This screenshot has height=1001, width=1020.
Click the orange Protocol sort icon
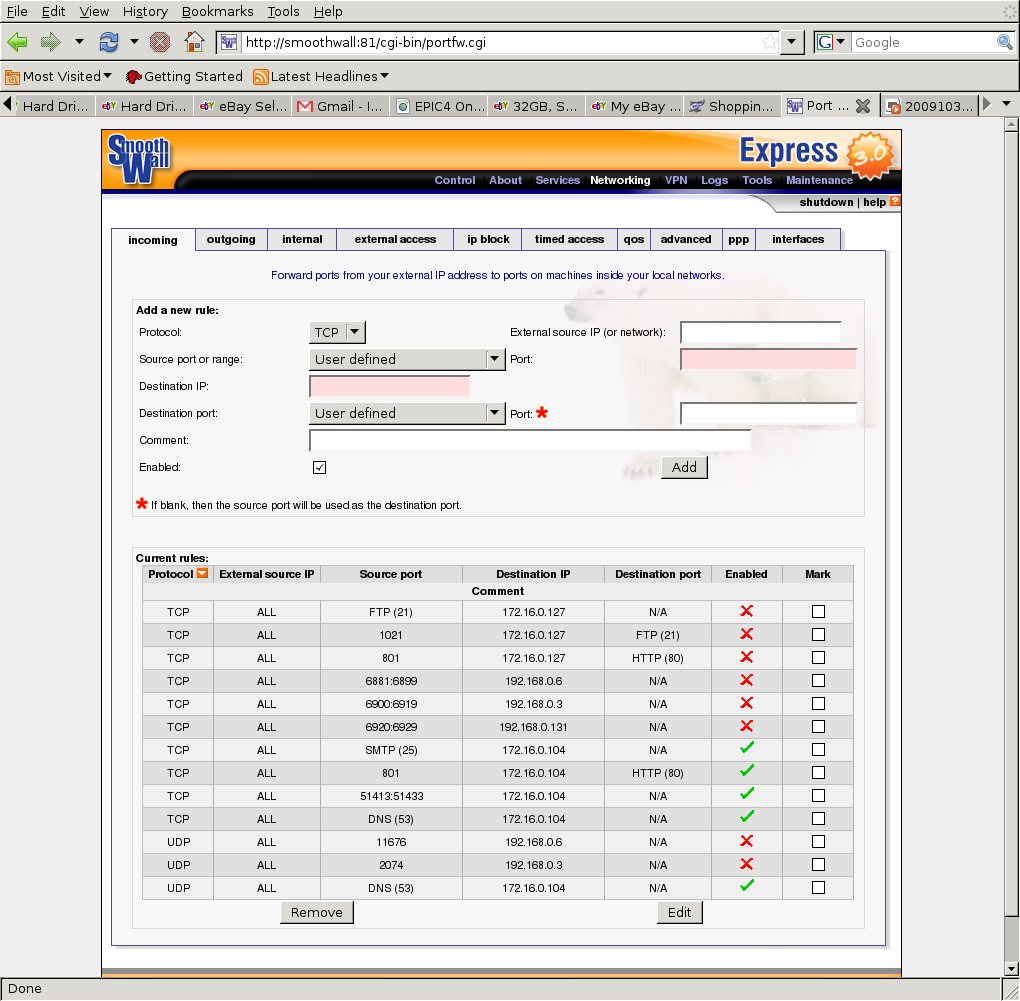(x=202, y=574)
